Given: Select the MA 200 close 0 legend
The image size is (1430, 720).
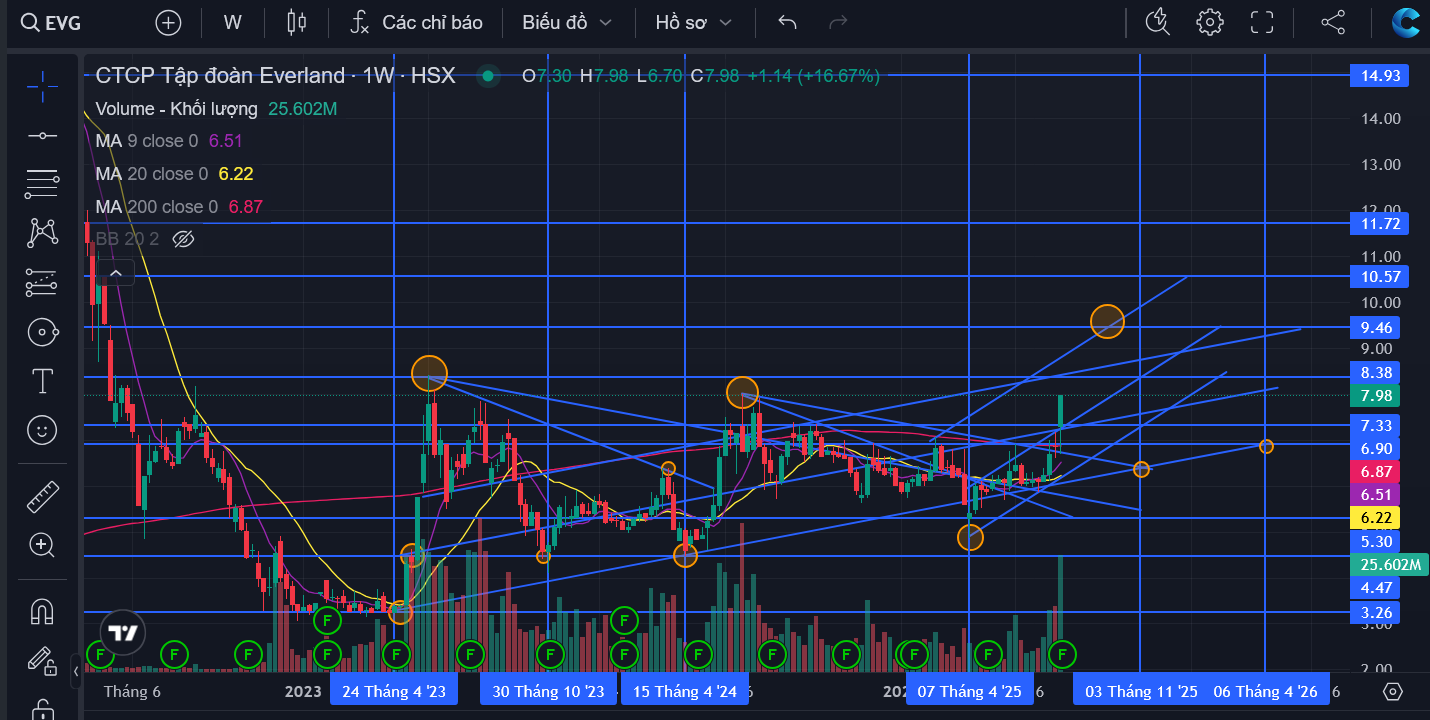Looking at the screenshot, I should point(156,207).
